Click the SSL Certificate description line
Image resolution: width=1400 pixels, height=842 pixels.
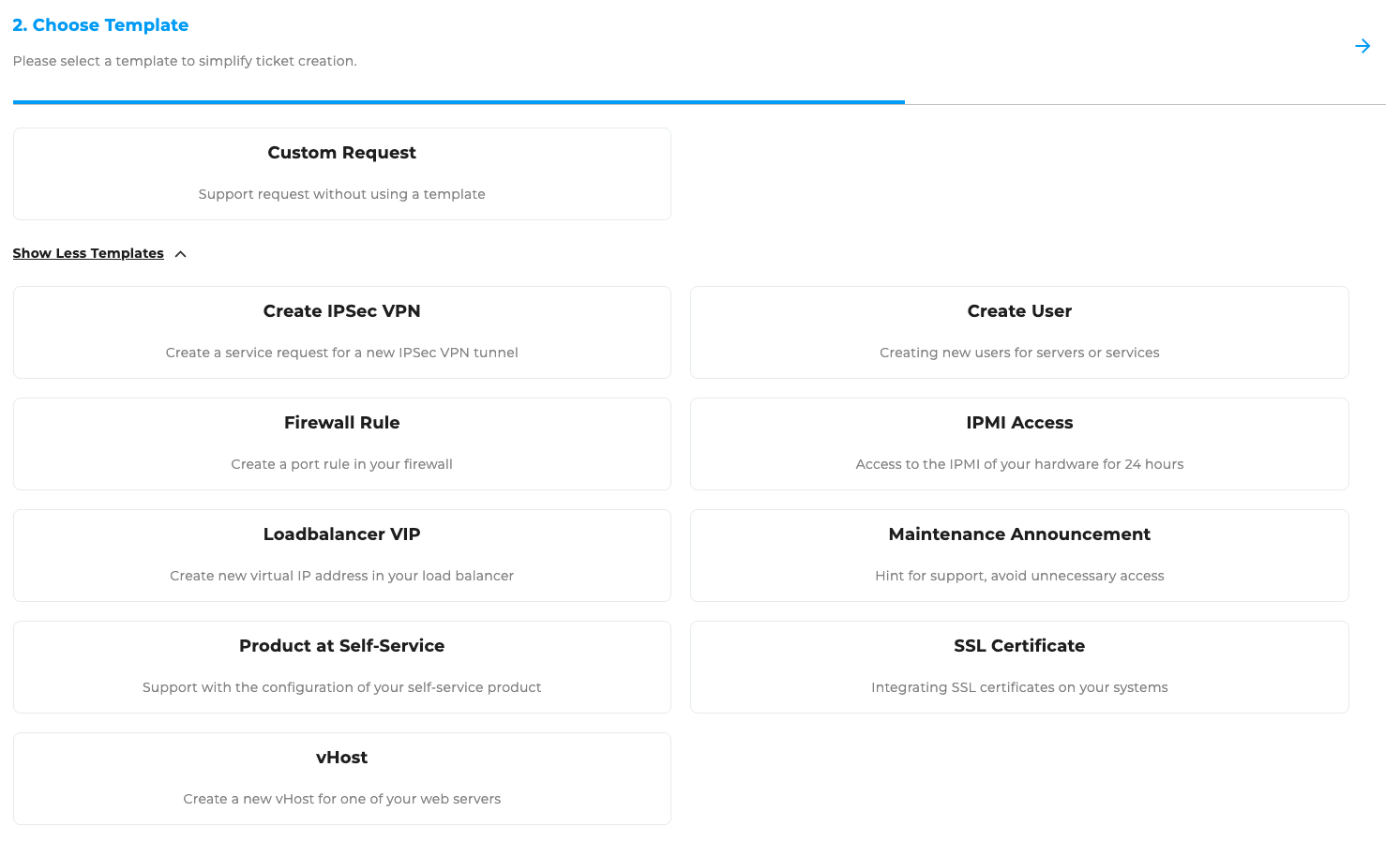click(x=1019, y=687)
